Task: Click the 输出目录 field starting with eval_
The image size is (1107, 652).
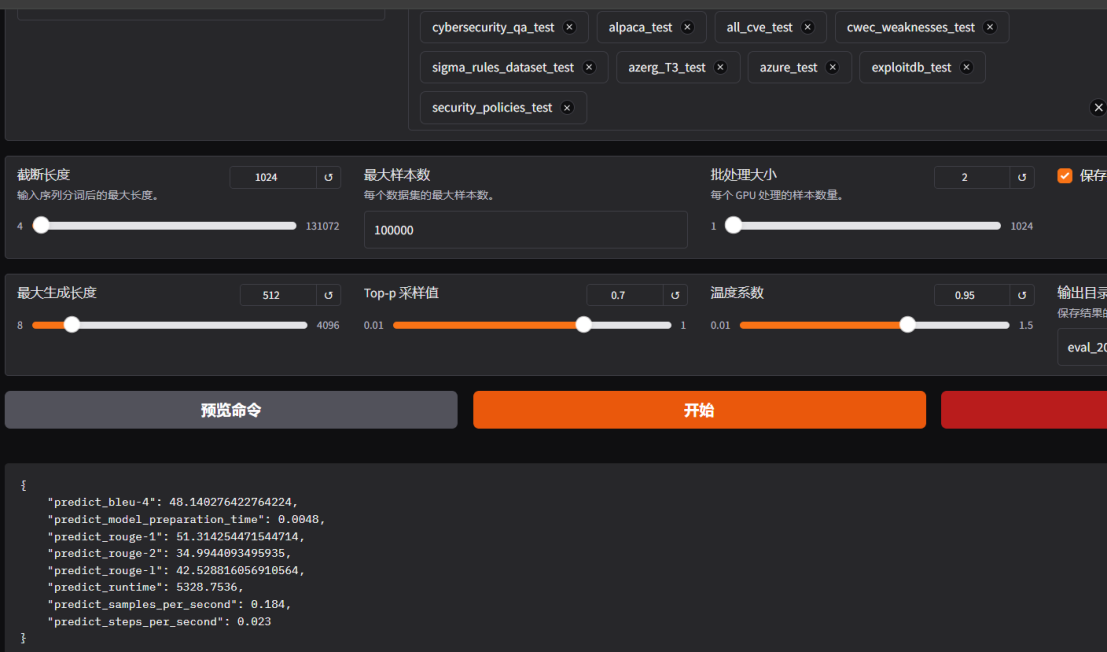Action: pos(1082,347)
